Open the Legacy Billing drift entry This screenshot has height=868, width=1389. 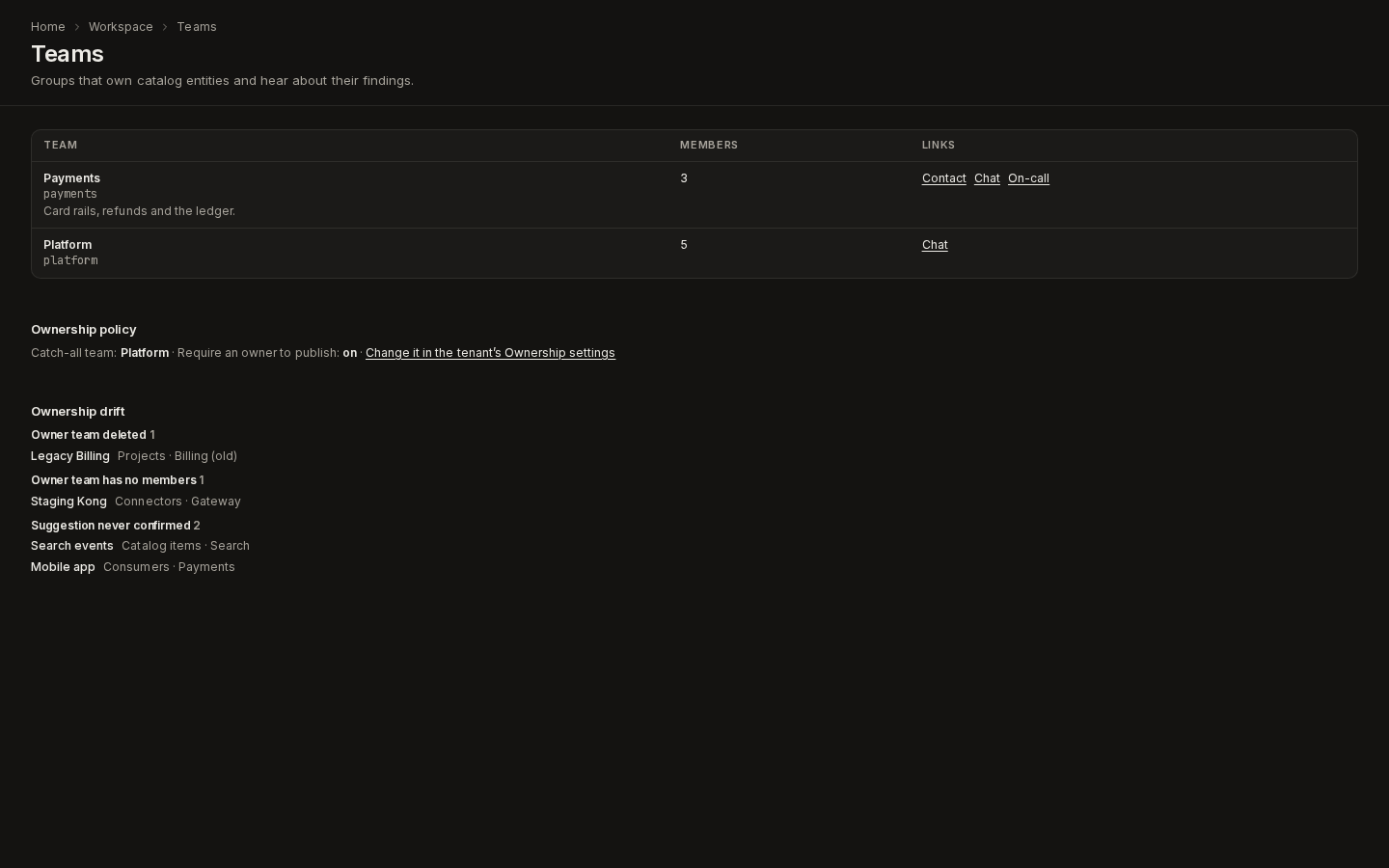(x=70, y=456)
